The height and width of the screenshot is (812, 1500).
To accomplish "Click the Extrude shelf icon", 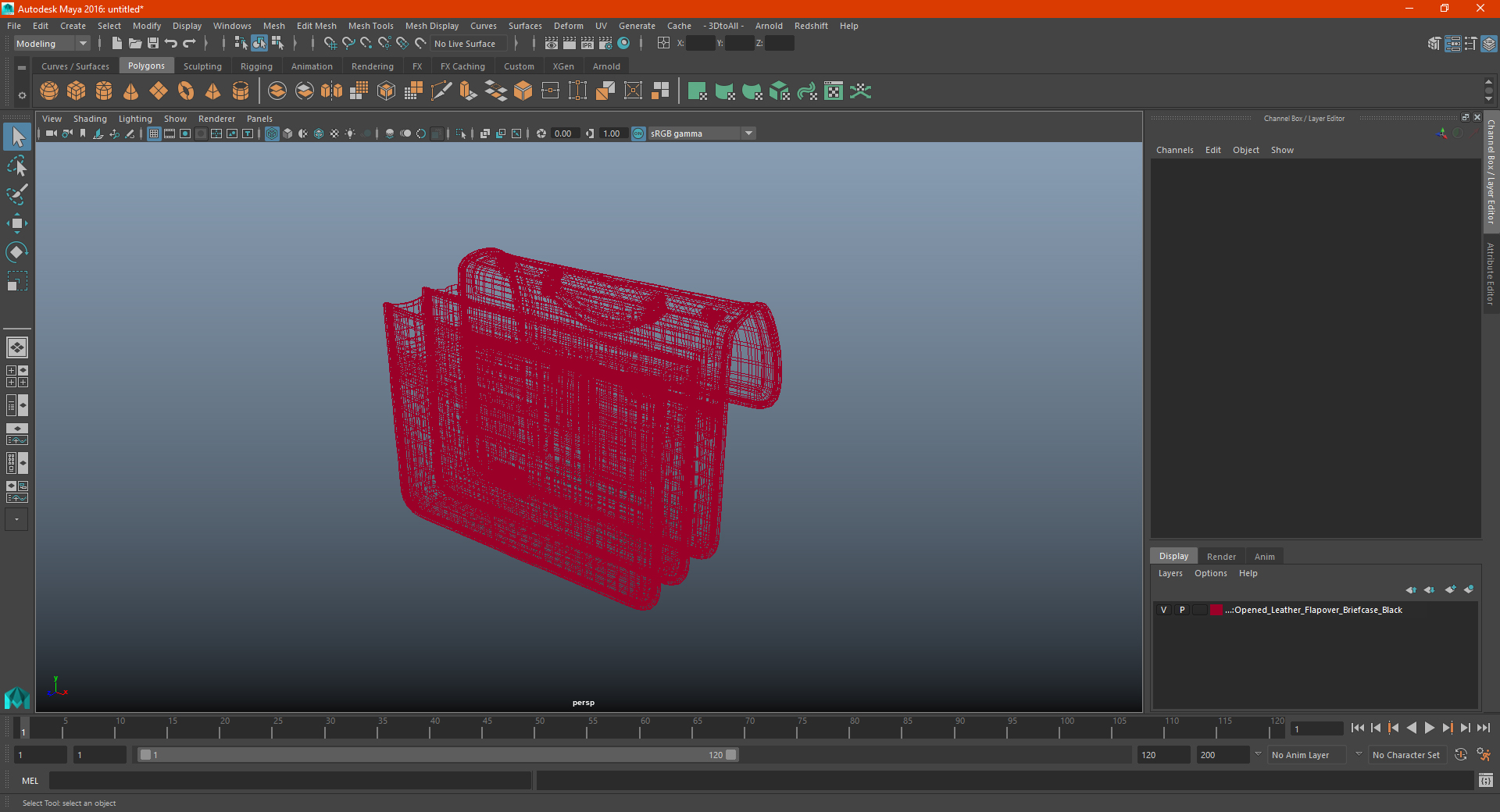I will click(x=469, y=91).
